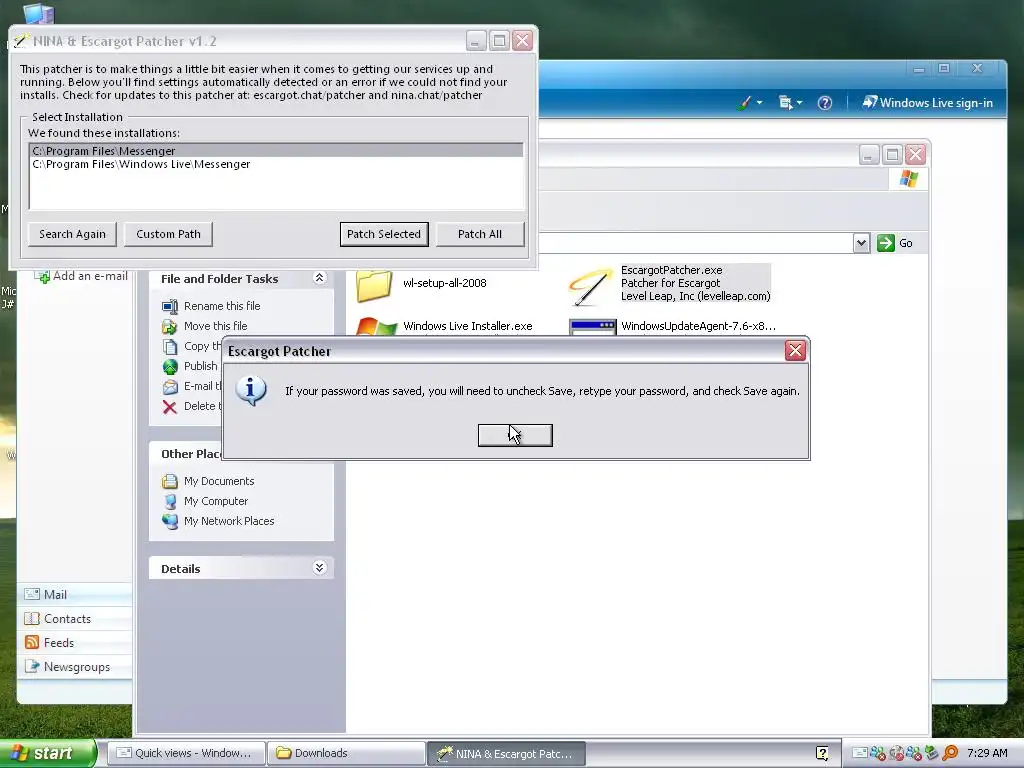Viewport: 1024px width, 768px height.
Task: Switch to Quick views taskbar window
Action: point(186,753)
